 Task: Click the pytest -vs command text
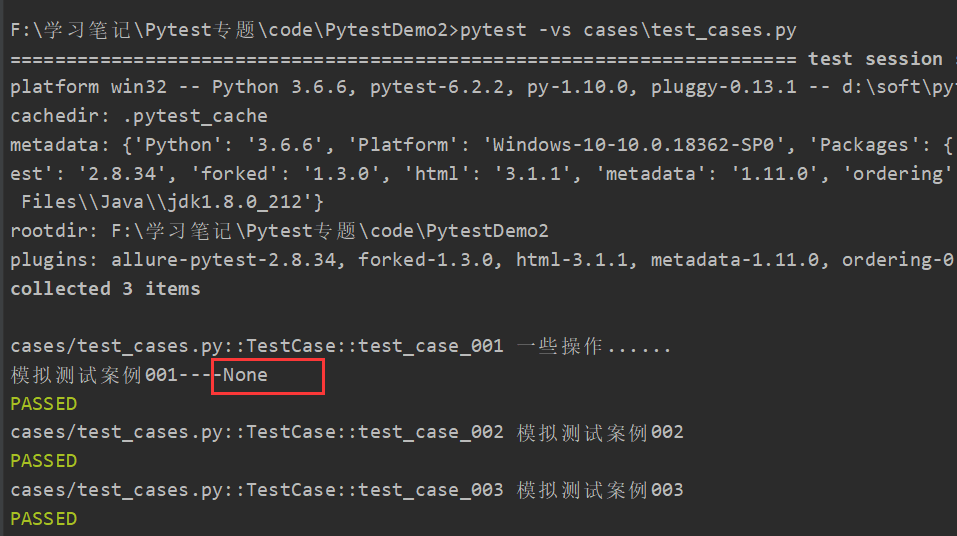click(628, 29)
